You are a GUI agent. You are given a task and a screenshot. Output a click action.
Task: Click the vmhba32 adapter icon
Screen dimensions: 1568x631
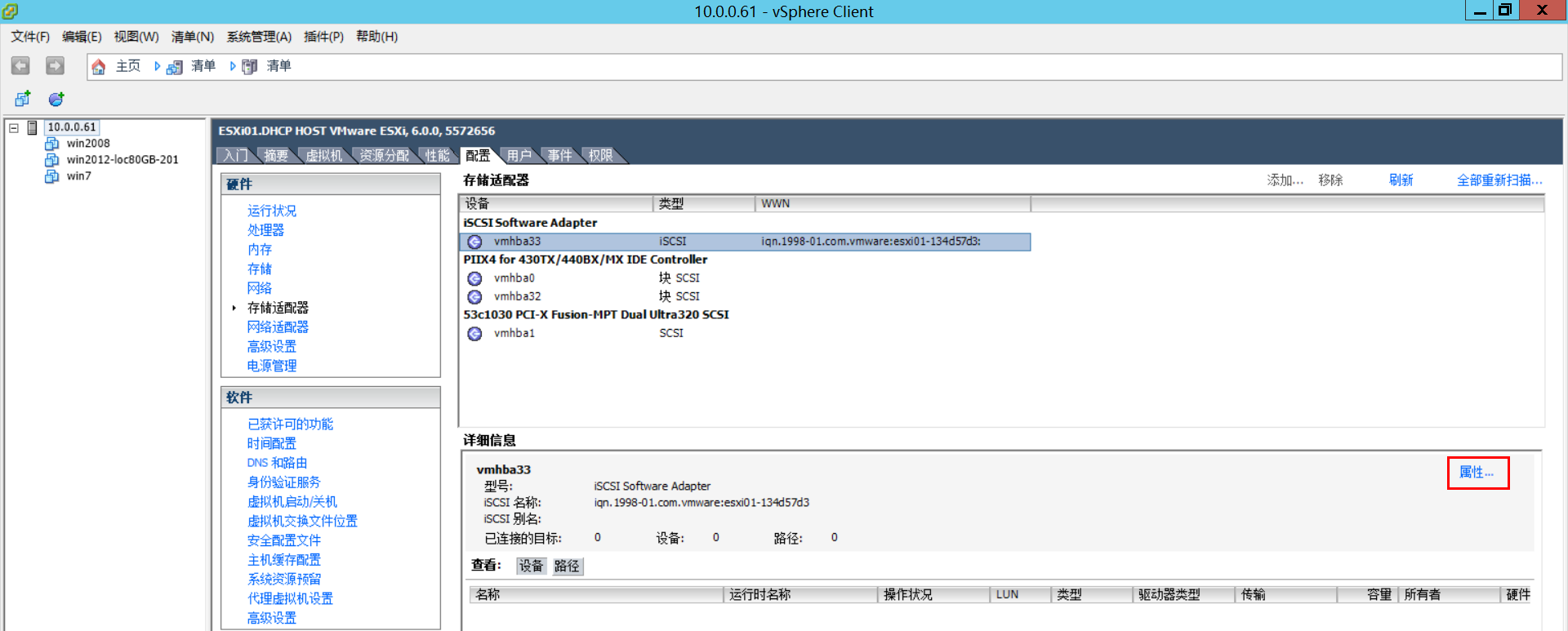click(474, 296)
